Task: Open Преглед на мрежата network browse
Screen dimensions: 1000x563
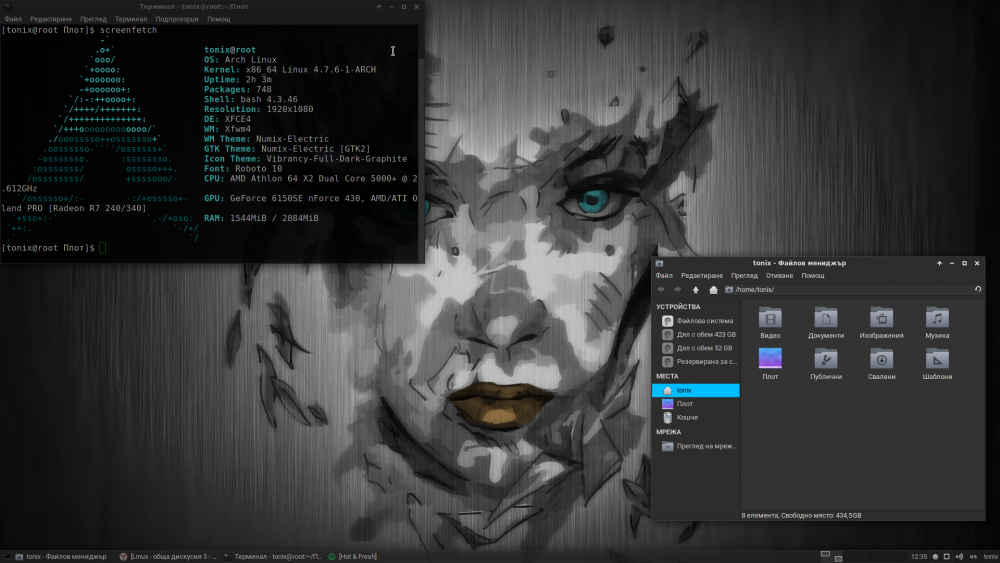Action: pyautogui.click(x=696, y=446)
